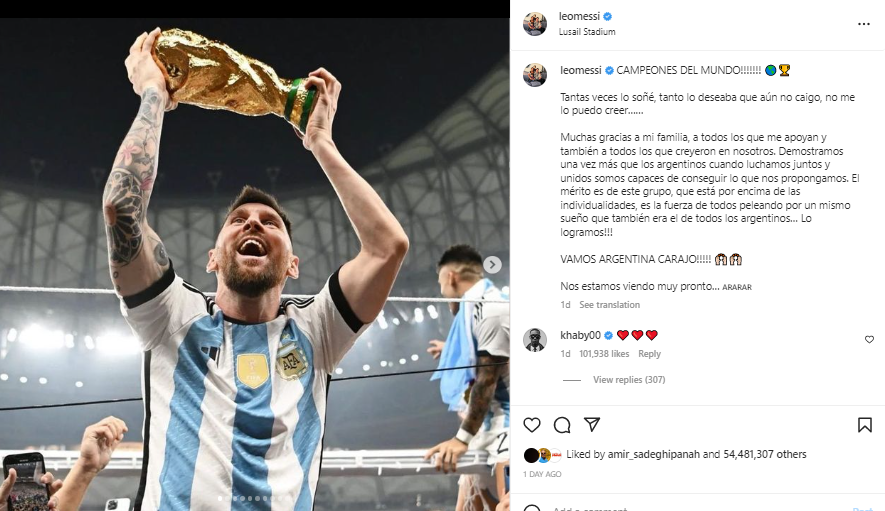The width and height of the screenshot is (885, 511).
Task: Open khaby00's profile avatar
Action: click(x=535, y=340)
